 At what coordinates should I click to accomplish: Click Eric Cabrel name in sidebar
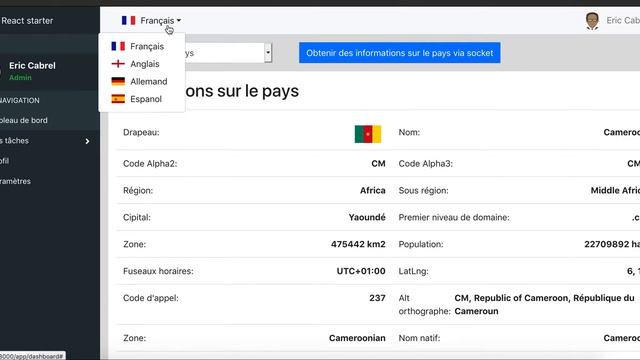pyautogui.click(x=32, y=66)
